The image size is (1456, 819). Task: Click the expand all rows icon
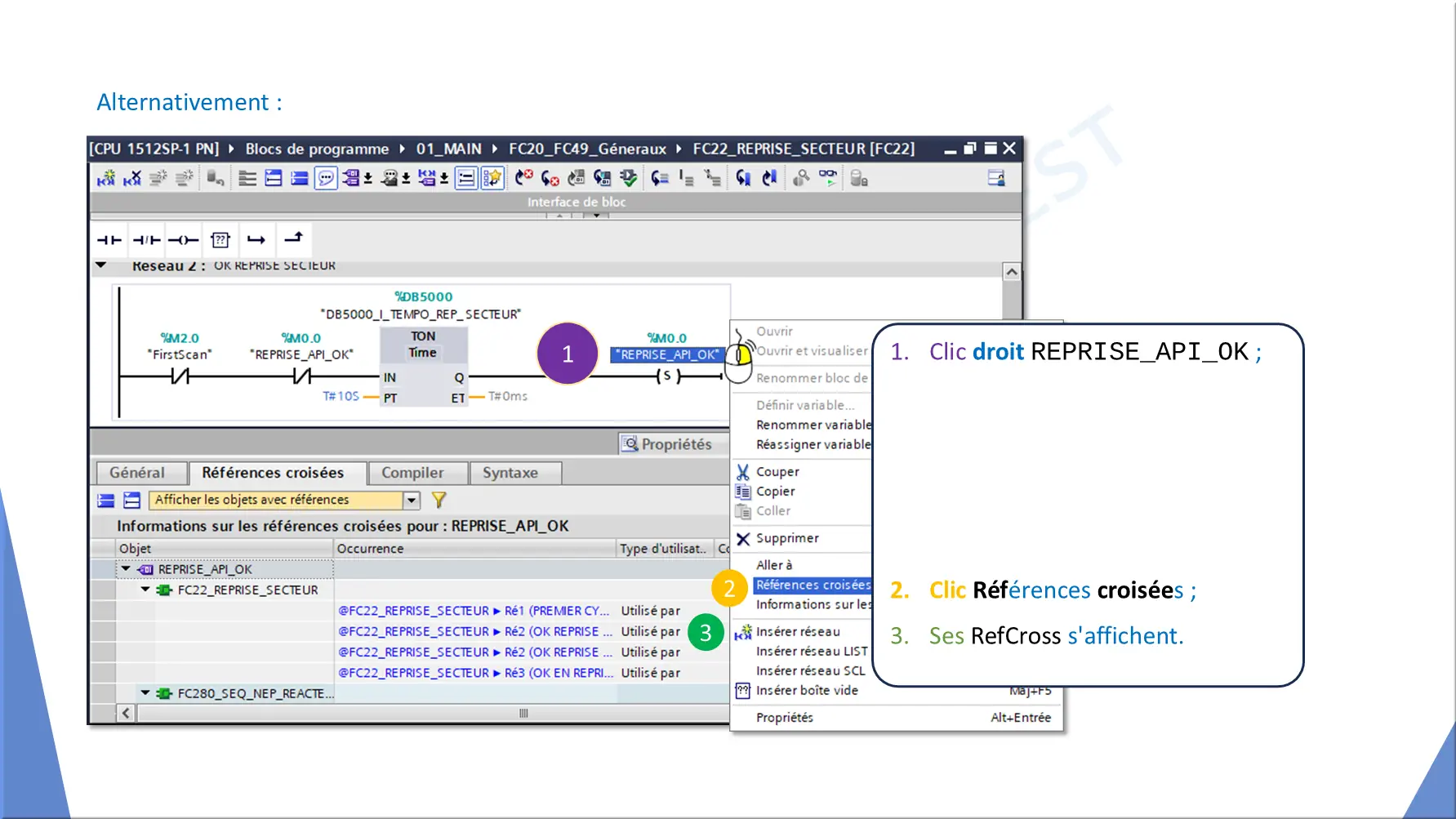click(131, 500)
